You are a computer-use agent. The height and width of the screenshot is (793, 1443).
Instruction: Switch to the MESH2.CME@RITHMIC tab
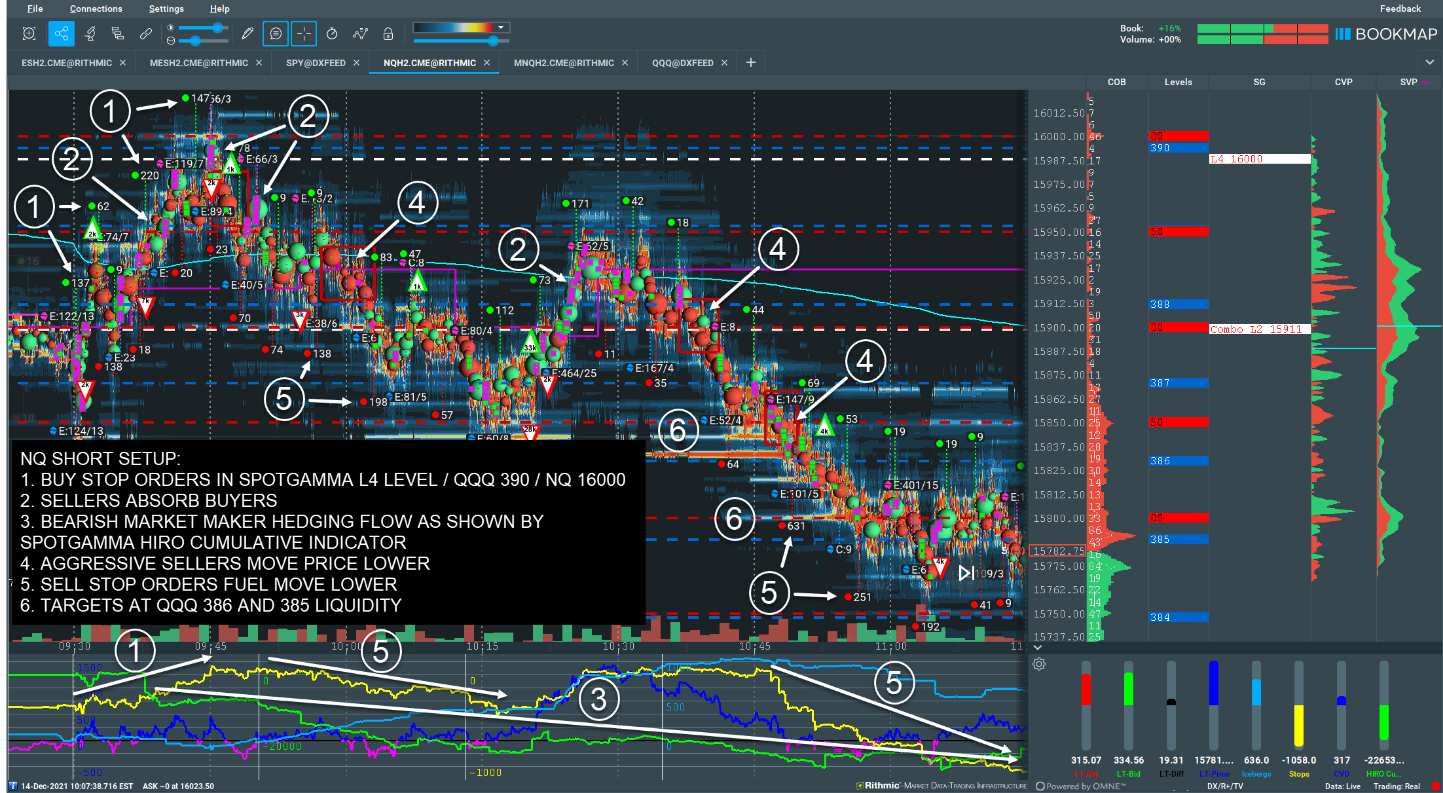coord(200,62)
